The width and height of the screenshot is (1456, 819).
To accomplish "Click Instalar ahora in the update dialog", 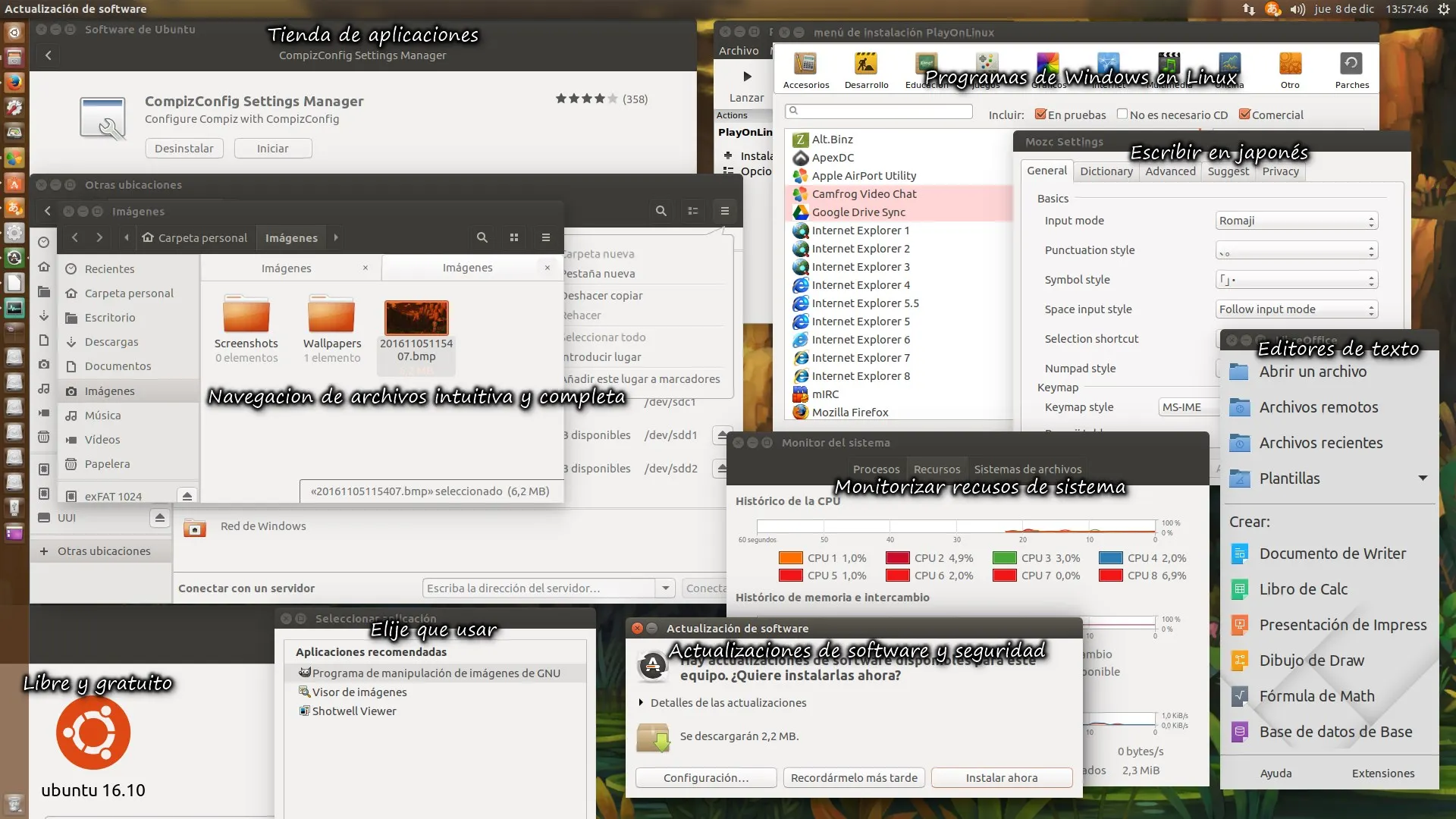I will [1001, 777].
